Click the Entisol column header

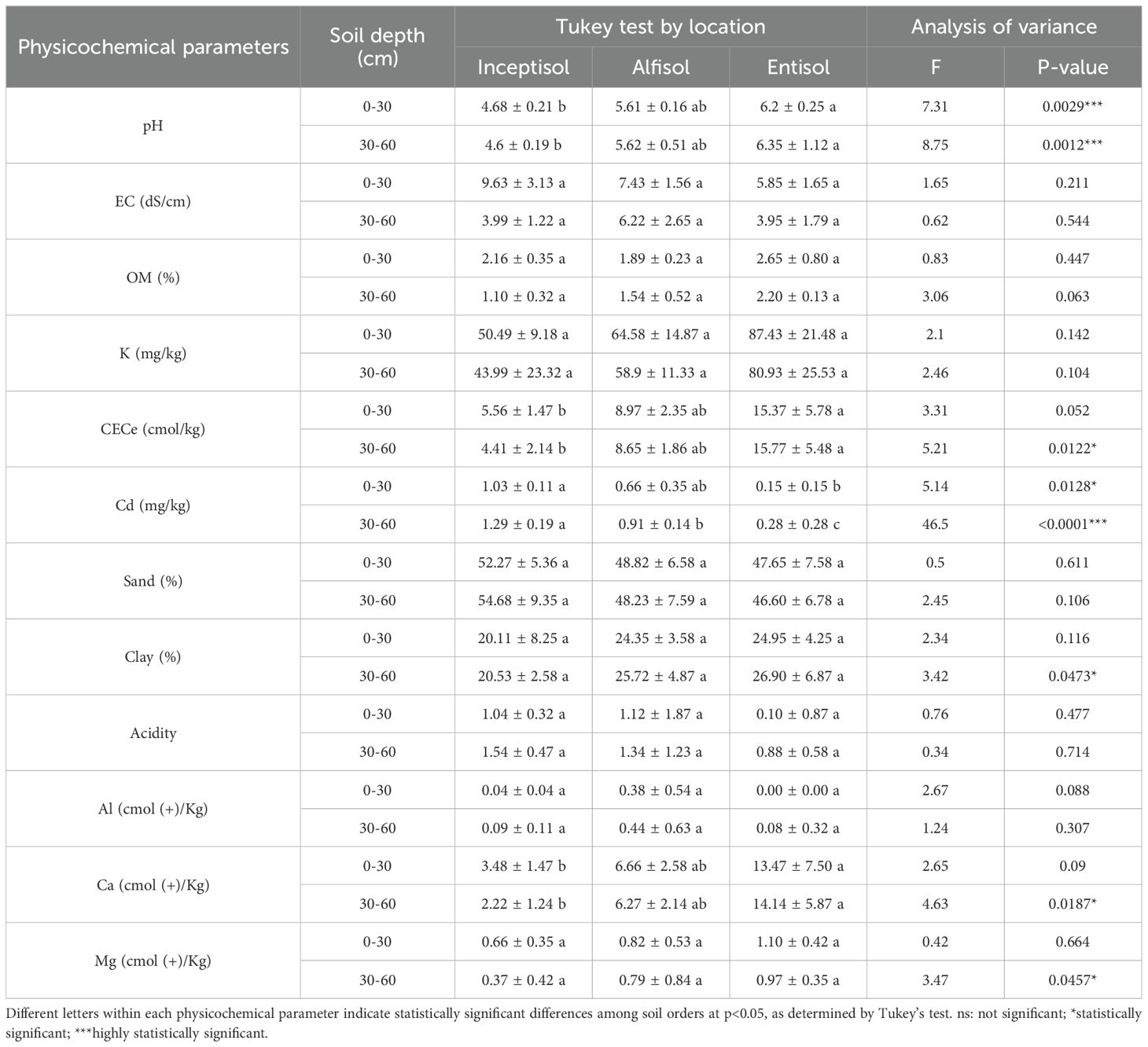pyautogui.click(x=798, y=67)
